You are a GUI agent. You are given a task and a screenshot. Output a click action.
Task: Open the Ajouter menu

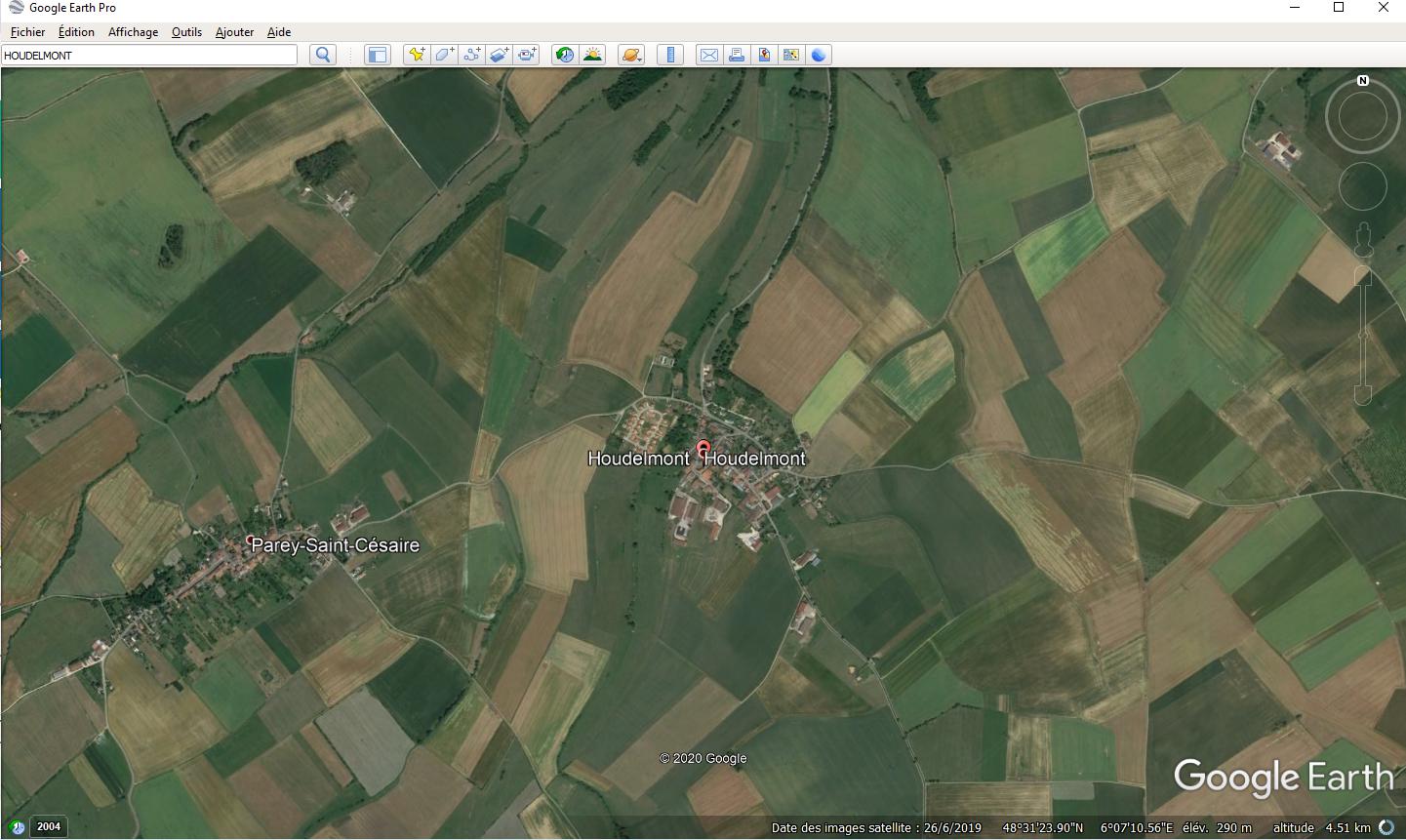234,32
